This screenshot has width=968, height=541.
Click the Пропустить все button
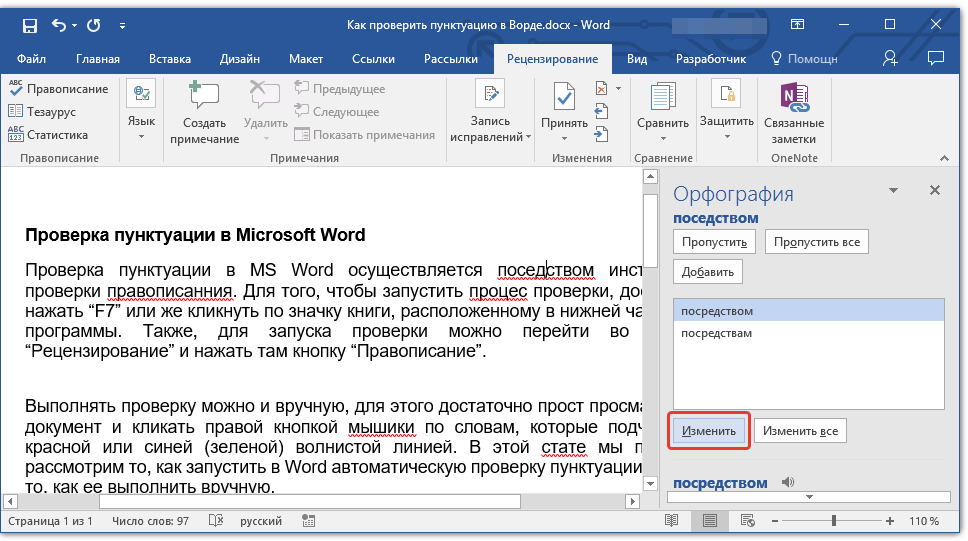pyautogui.click(x=816, y=242)
